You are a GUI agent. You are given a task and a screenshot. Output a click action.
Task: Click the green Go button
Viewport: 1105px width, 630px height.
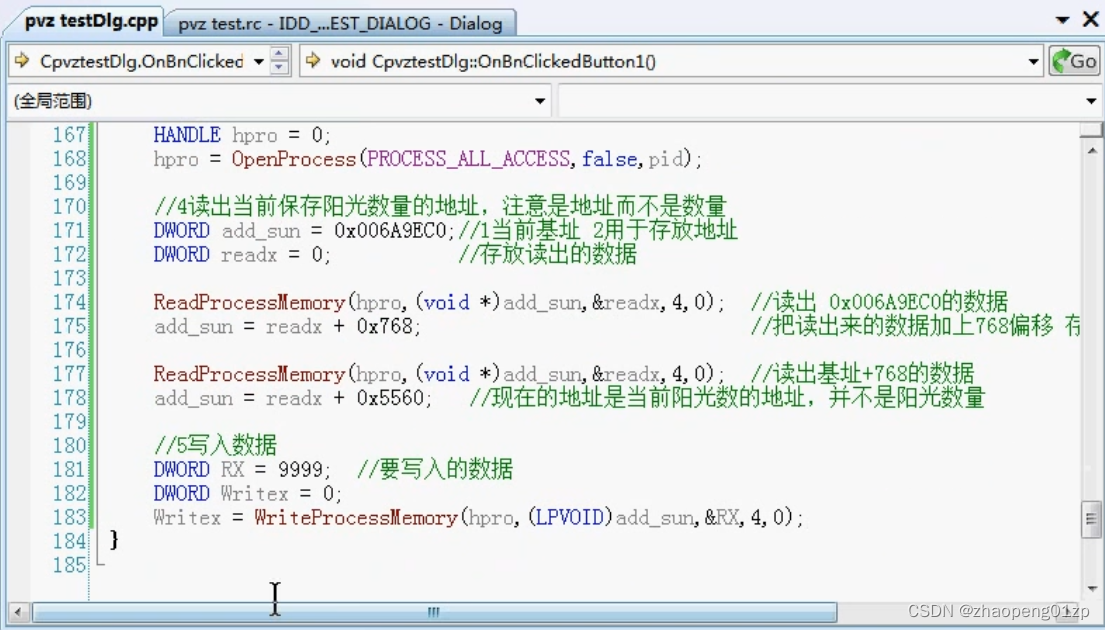[1074, 61]
